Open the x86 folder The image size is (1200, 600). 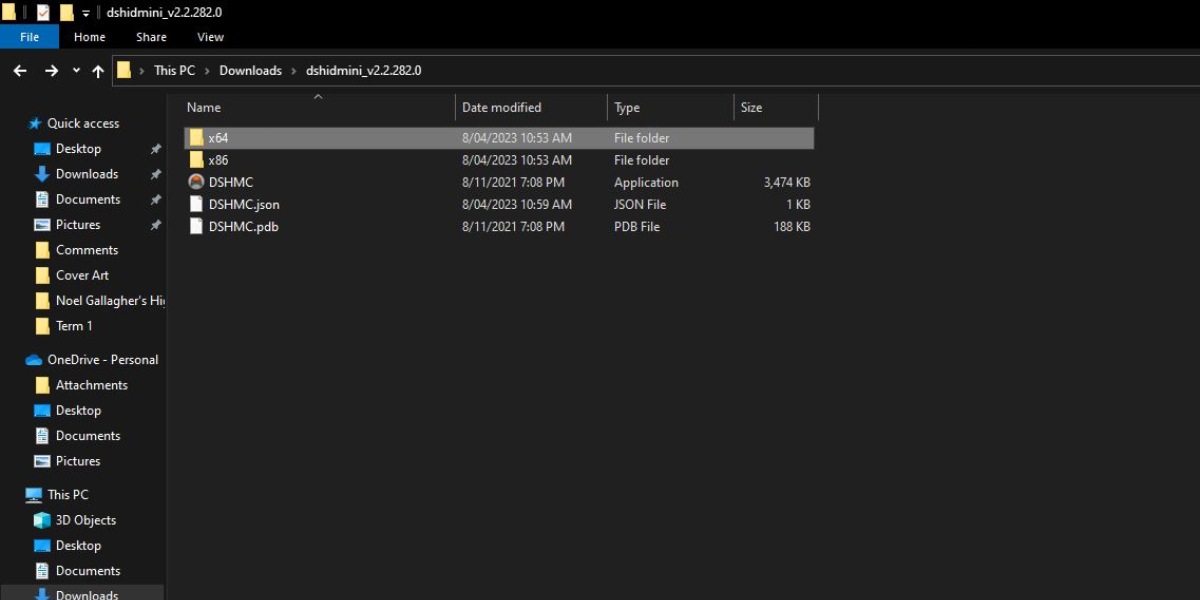click(218, 160)
